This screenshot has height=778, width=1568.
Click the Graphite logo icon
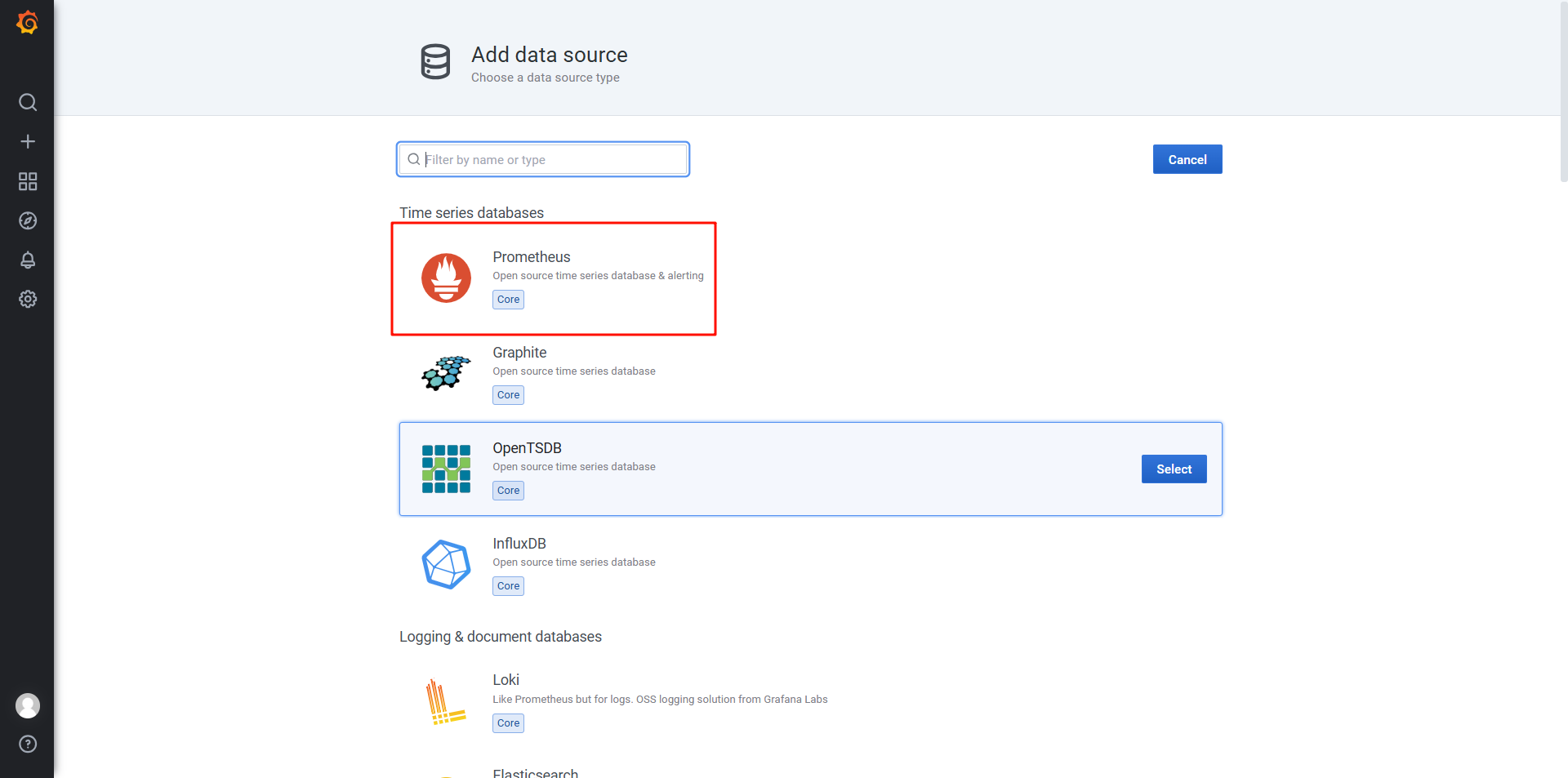[446, 373]
